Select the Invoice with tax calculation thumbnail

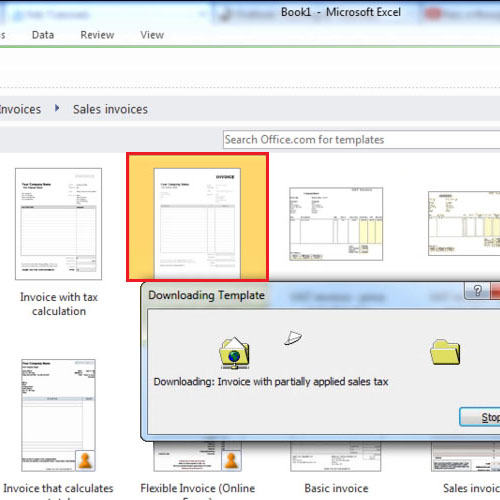point(58,224)
